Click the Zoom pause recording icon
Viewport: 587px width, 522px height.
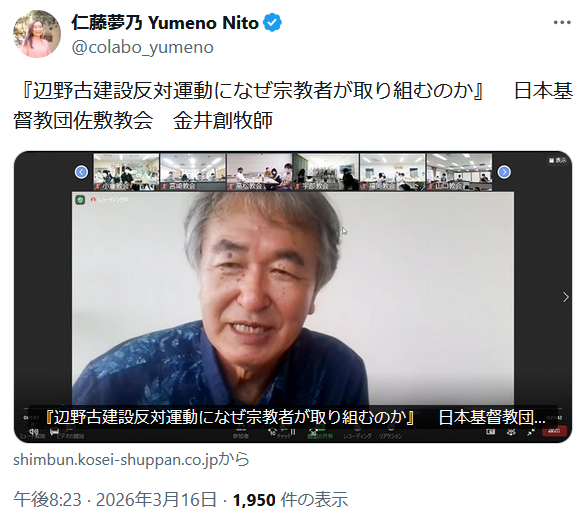[x=293, y=432]
